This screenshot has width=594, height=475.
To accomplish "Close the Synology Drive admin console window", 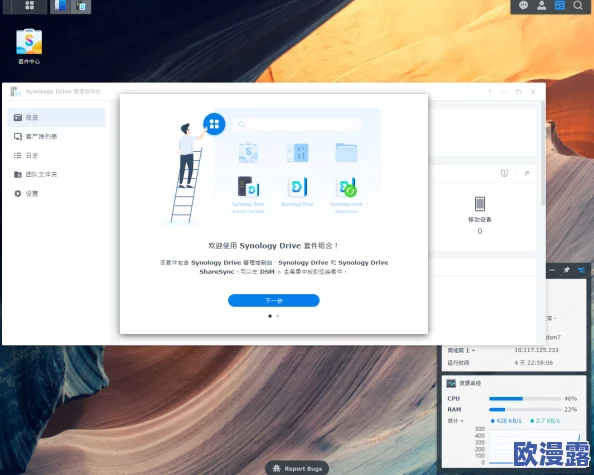I will [533, 92].
